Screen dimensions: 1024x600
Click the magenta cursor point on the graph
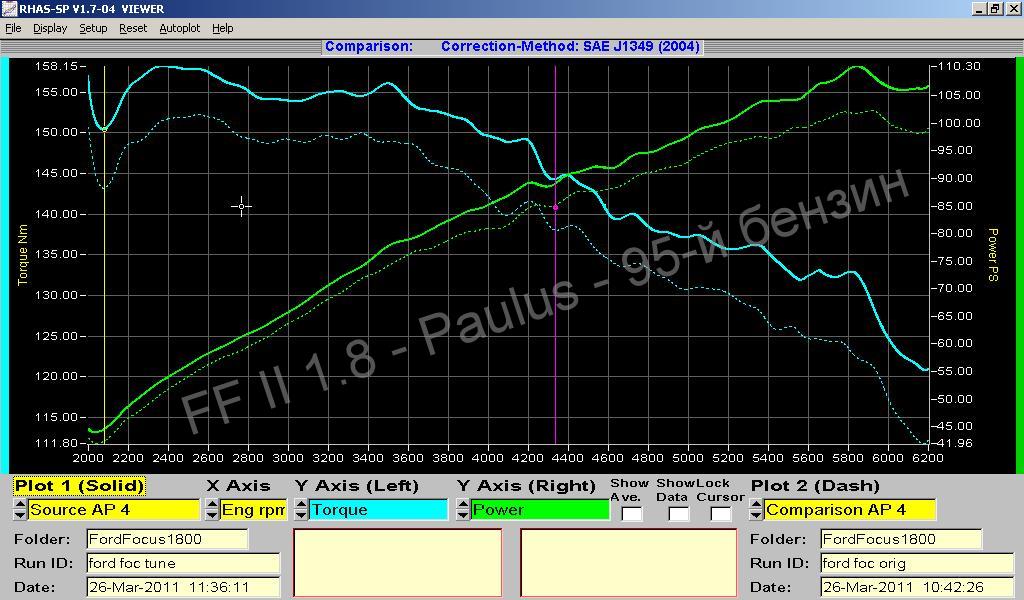[x=556, y=208]
